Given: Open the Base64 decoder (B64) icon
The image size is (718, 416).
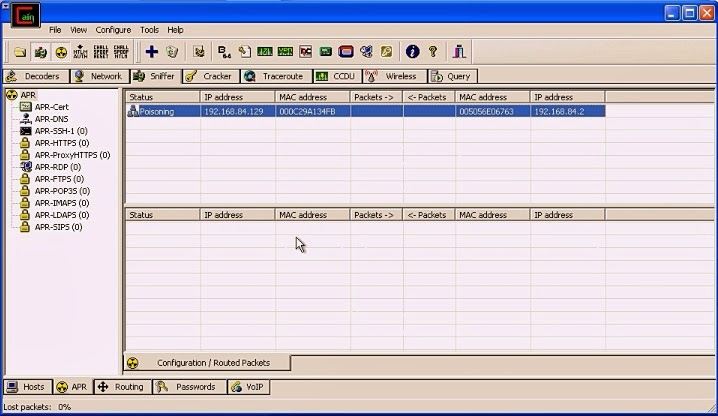Looking at the screenshot, I should 224,52.
